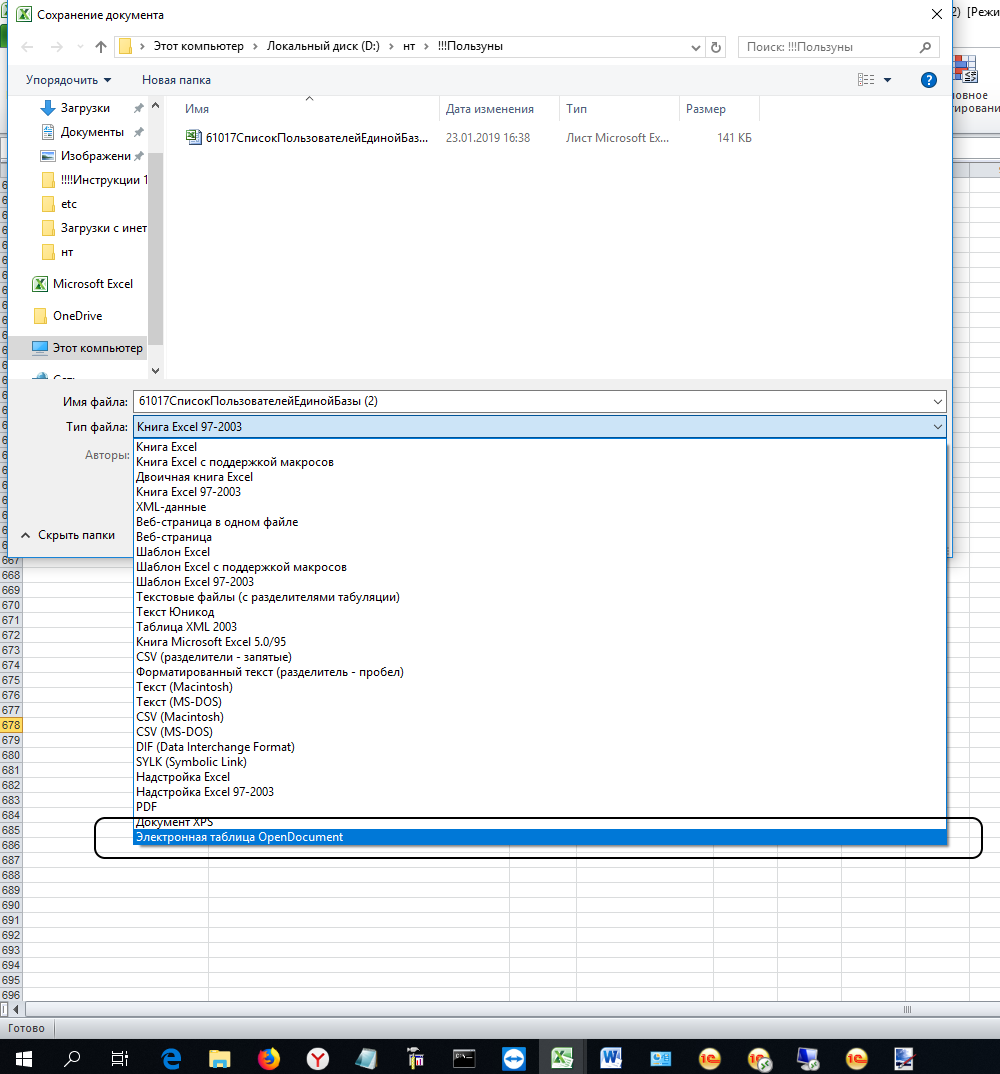Click the search field 'Поиск: !!!Пользуны'
Viewport: 1000px width, 1074px height.
pos(830,47)
